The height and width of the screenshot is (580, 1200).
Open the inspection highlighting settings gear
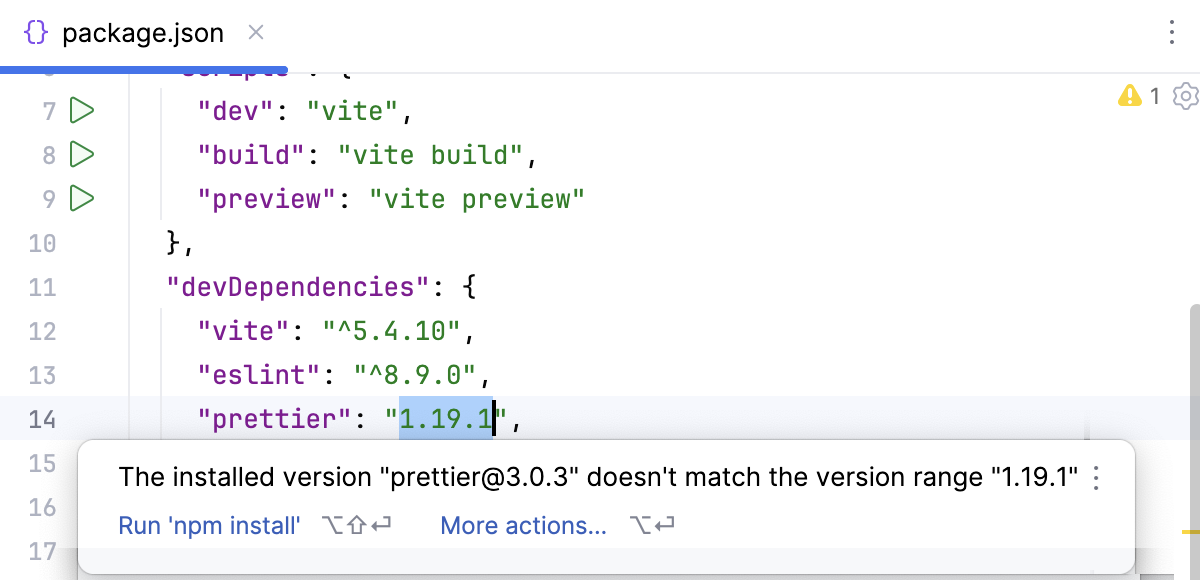[x=1184, y=96]
